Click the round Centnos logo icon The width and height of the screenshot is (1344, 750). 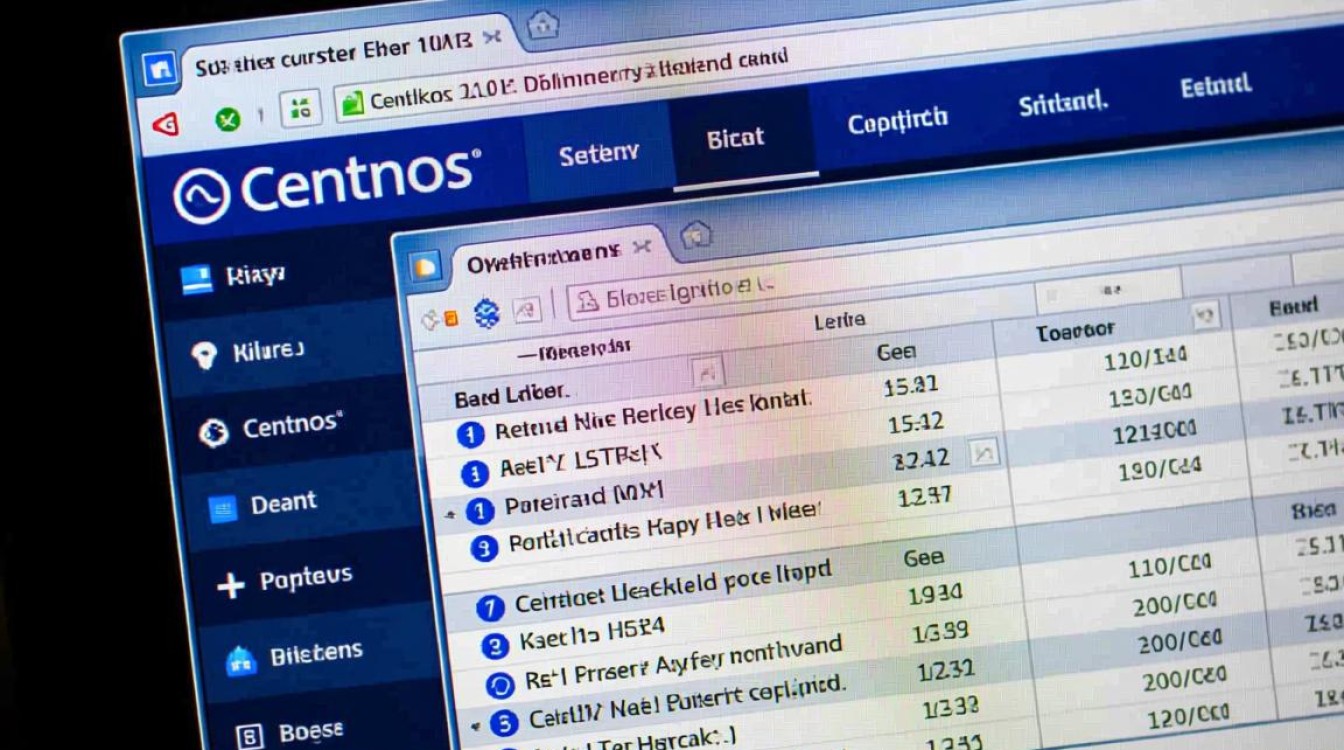coord(201,196)
